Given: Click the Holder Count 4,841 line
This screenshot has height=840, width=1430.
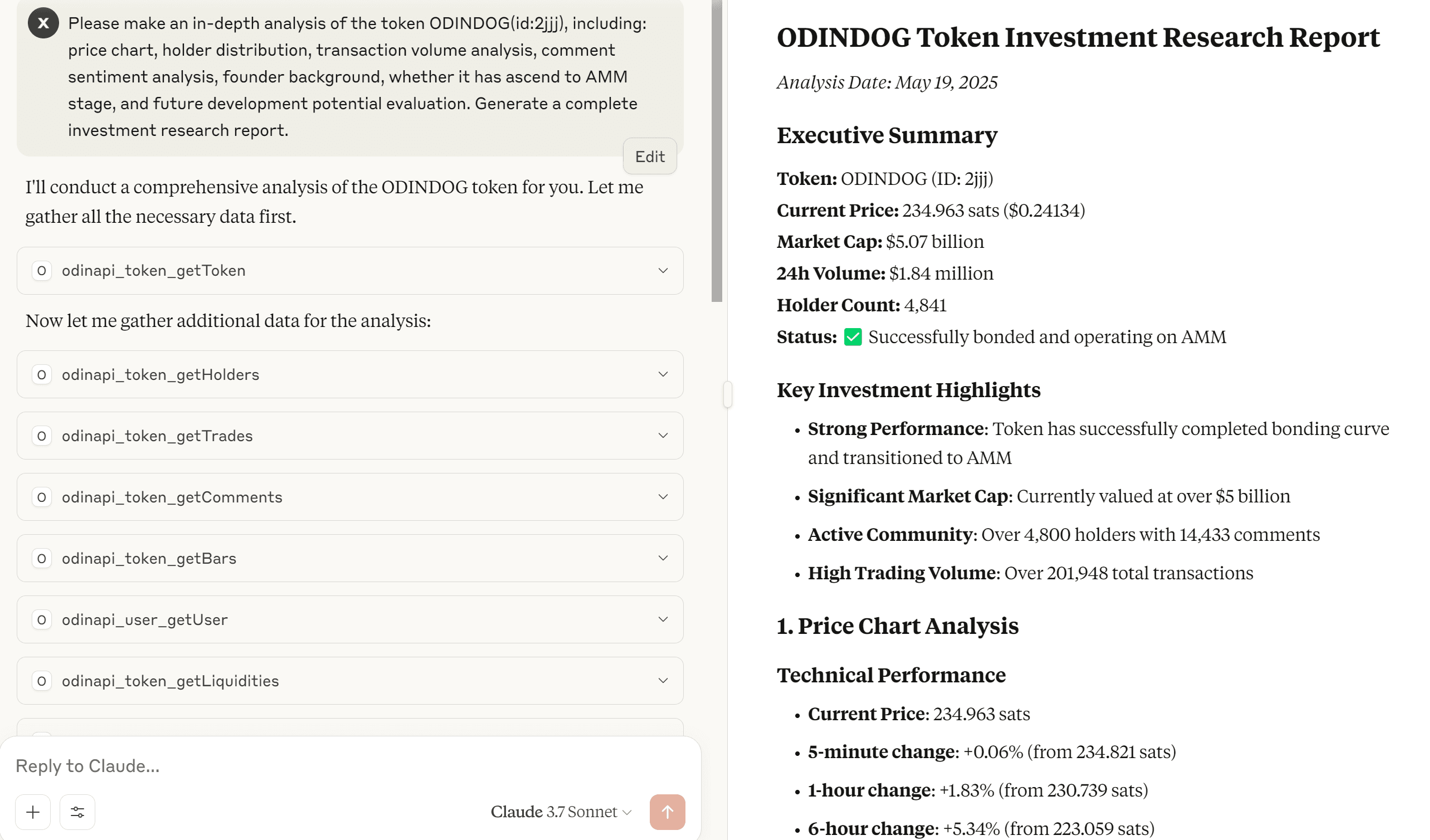Looking at the screenshot, I should coord(862,305).
